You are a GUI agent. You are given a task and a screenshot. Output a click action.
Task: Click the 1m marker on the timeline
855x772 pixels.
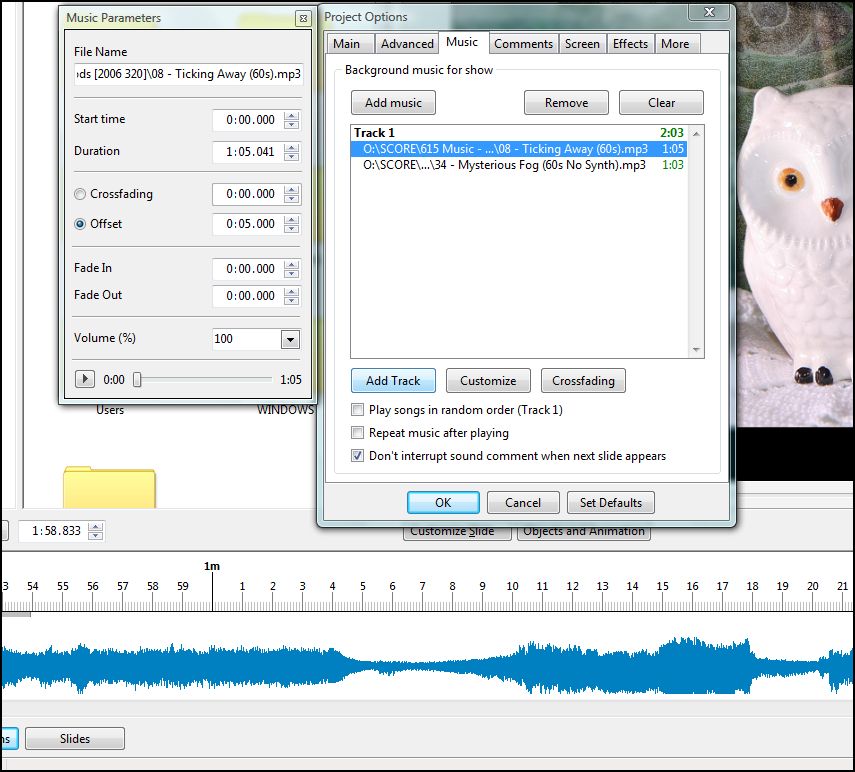click(212, 567)
